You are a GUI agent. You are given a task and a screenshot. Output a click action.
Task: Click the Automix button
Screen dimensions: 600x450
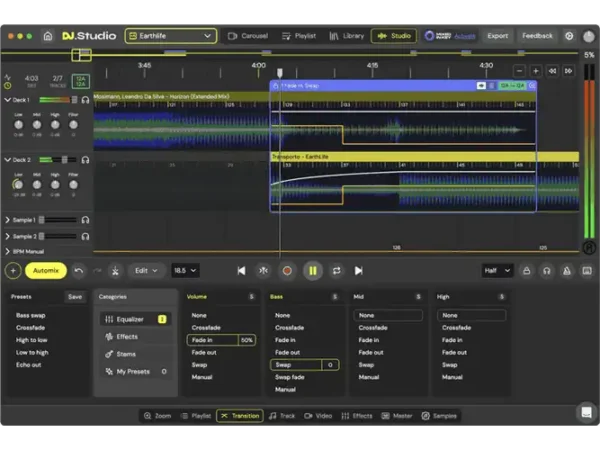pos(46,271)
